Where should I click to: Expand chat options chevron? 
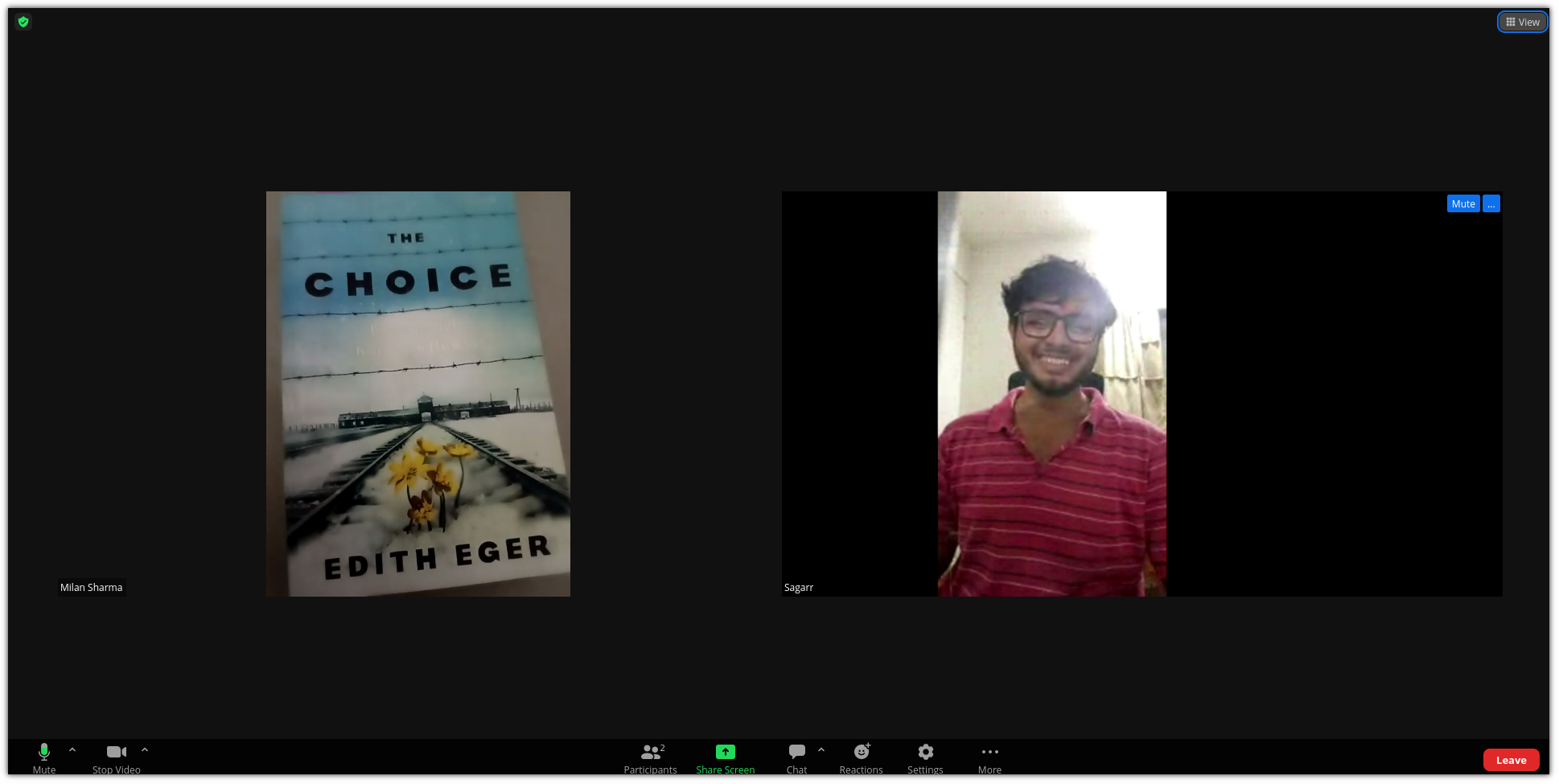click(x=821, y=749)
